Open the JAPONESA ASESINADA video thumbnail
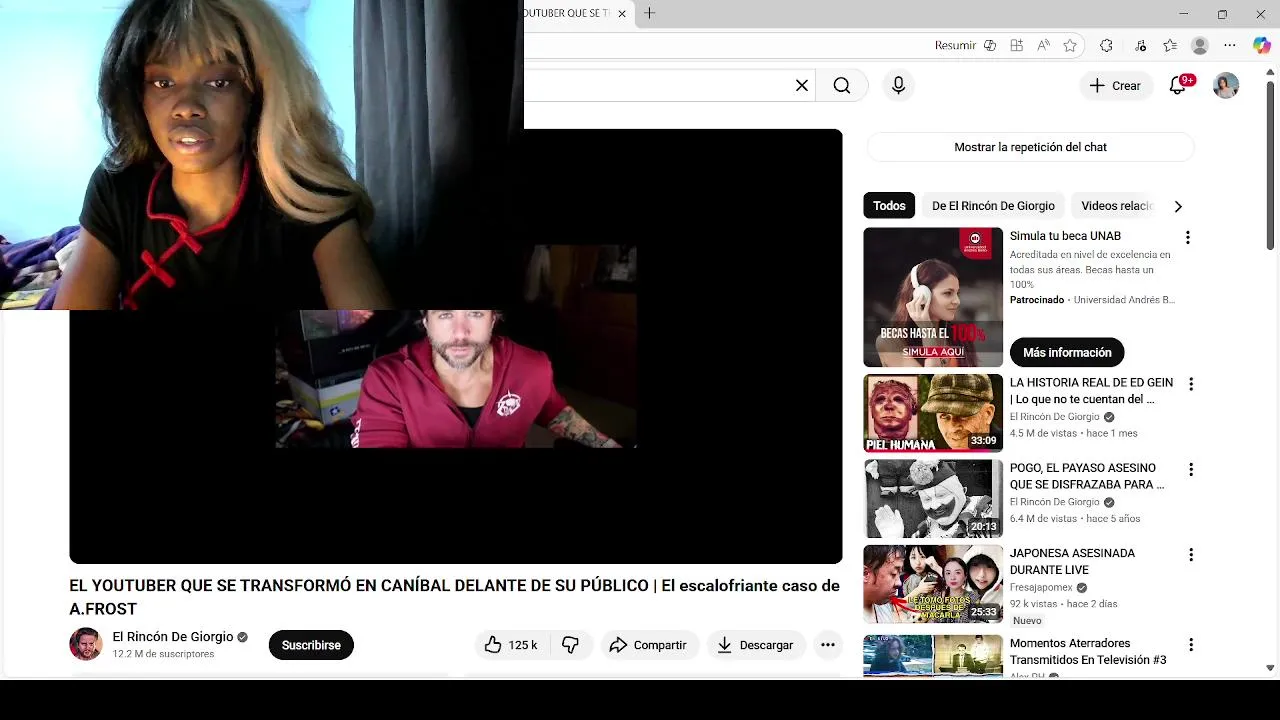 point(933,584)
